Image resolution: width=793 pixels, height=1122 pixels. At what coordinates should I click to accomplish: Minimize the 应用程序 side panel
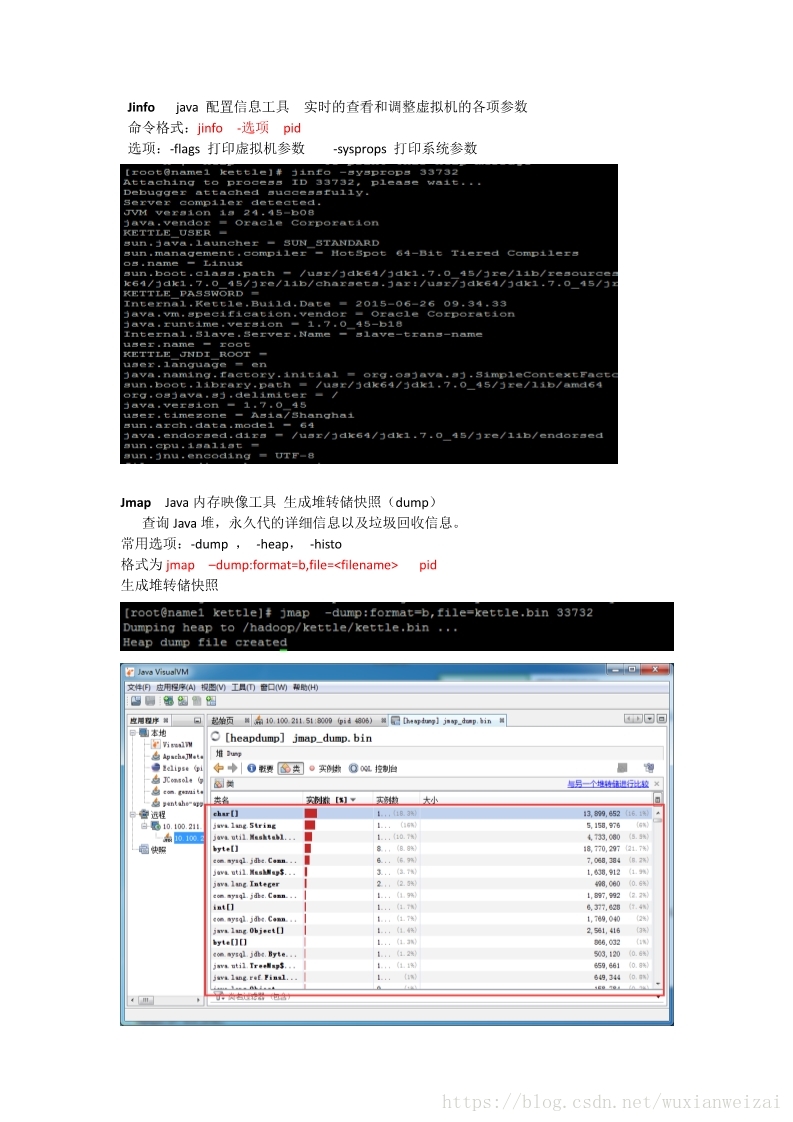click(x=198, y=721)
